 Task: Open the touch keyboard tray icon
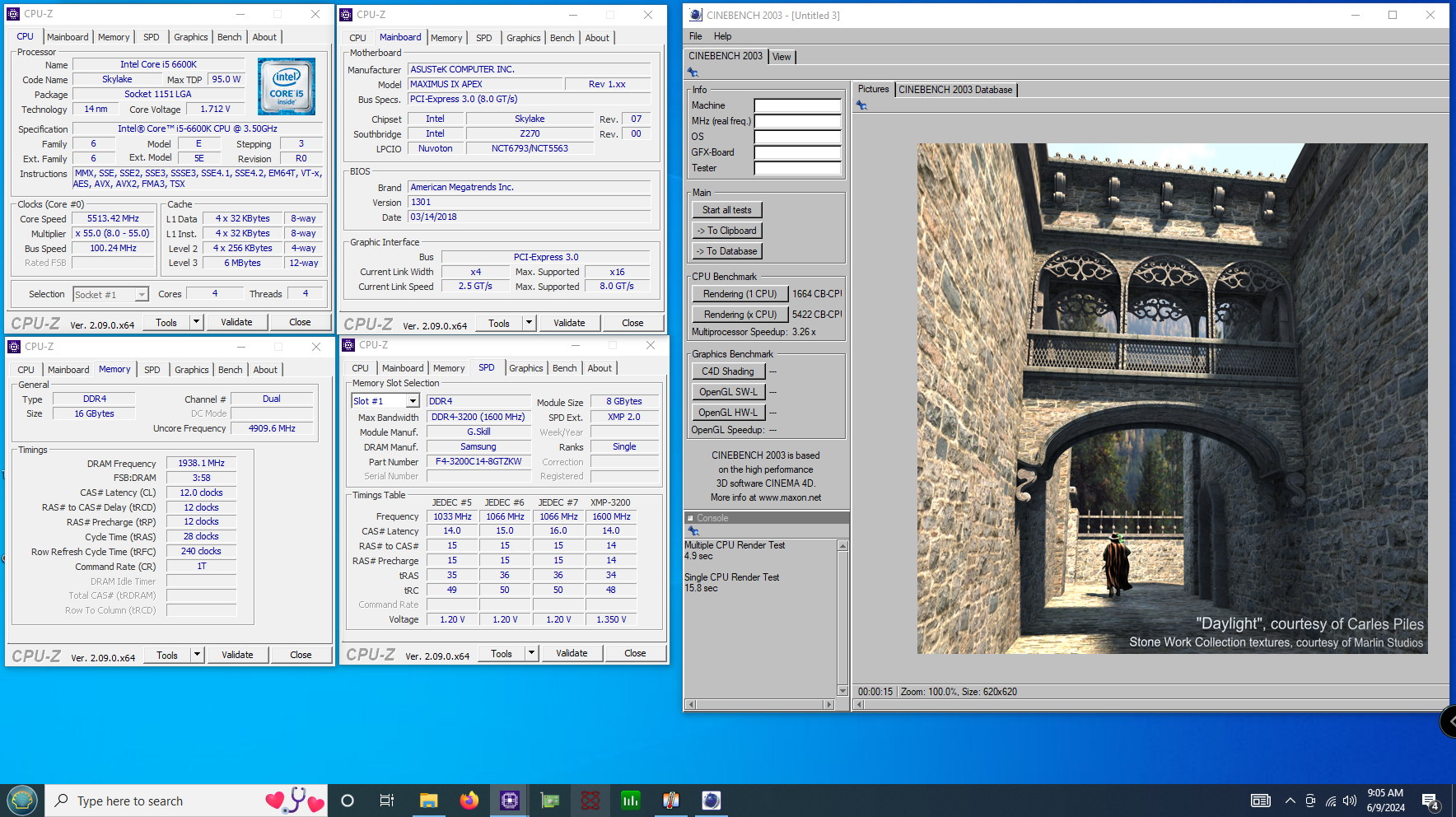coord(1261,801)
